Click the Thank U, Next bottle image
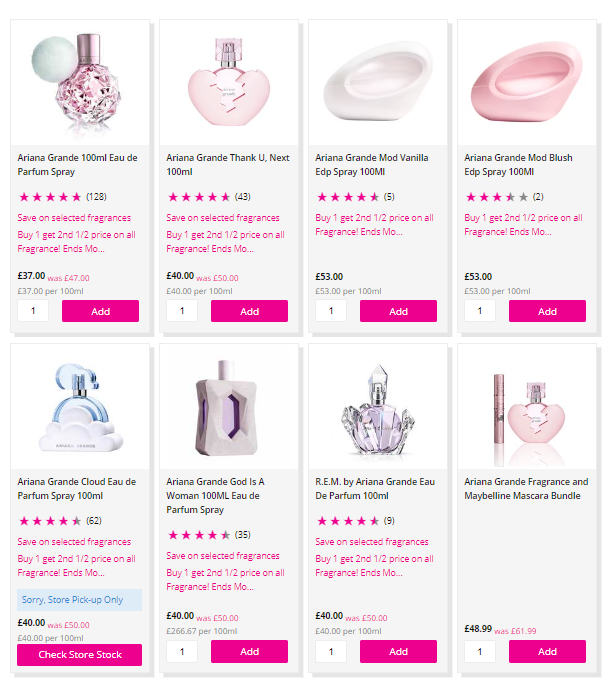Viewport: 613px width, 682px height. click(228, 82)
